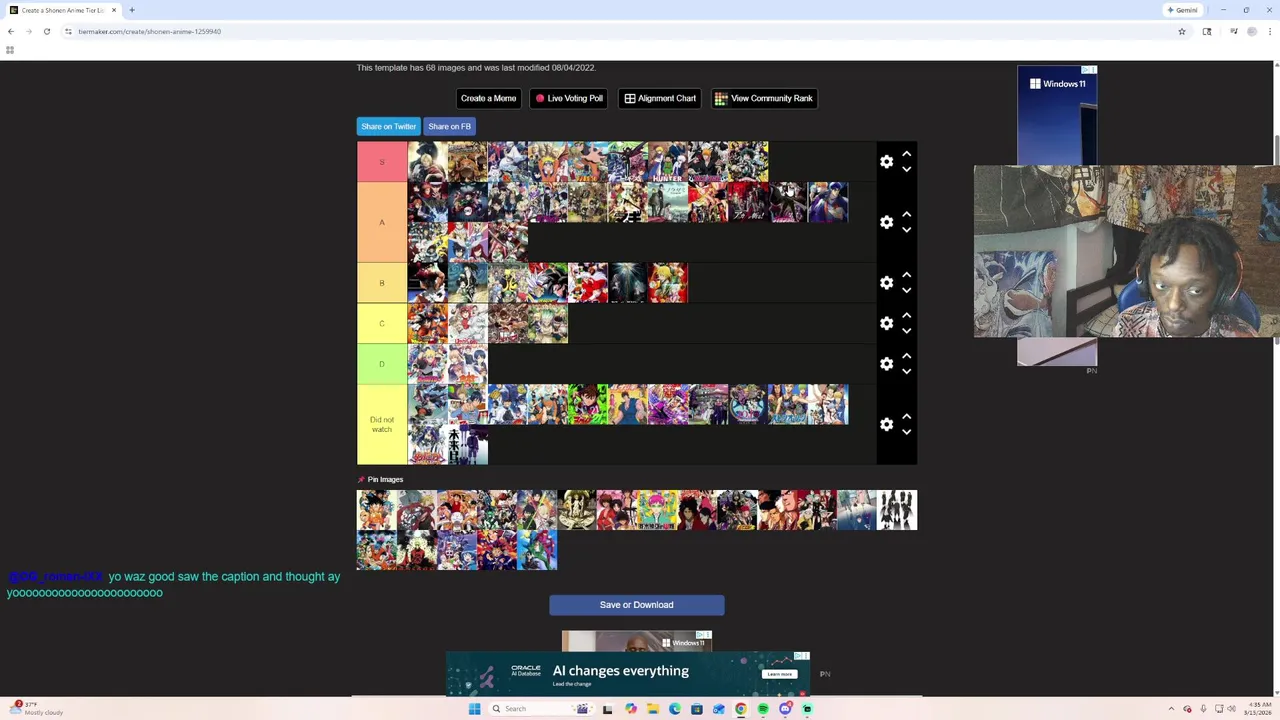Image resolution: width=1280 pixels, height=720 pixels.
Task: Select the Did not watch tier label
Action: point(382,425)
